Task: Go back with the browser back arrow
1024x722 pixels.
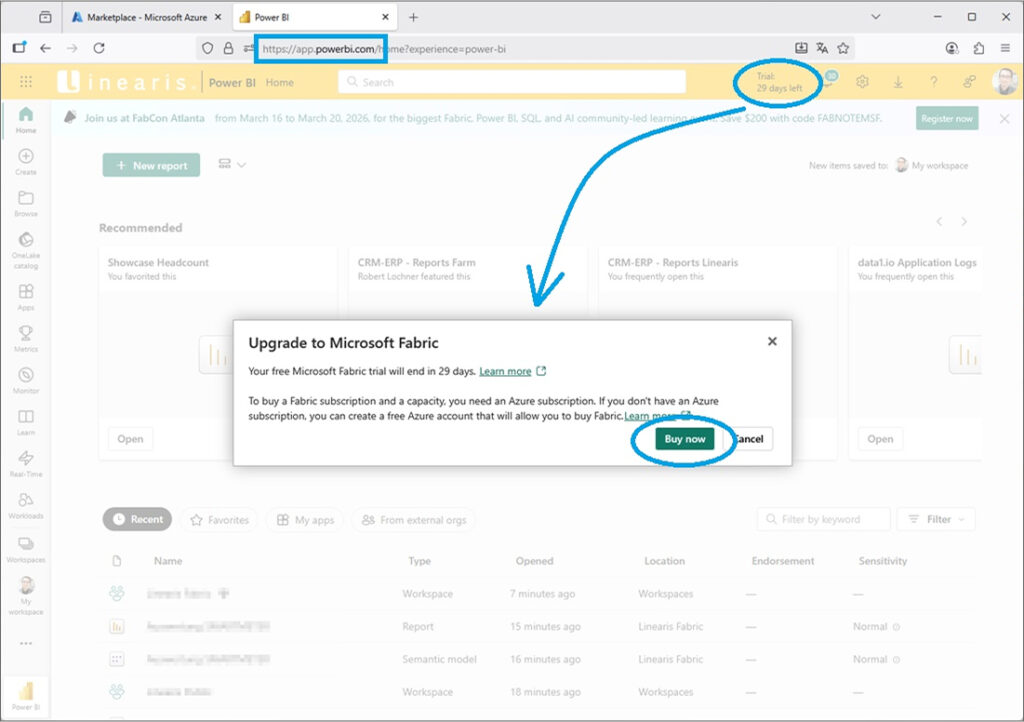Action: click(x=45, y=48)
